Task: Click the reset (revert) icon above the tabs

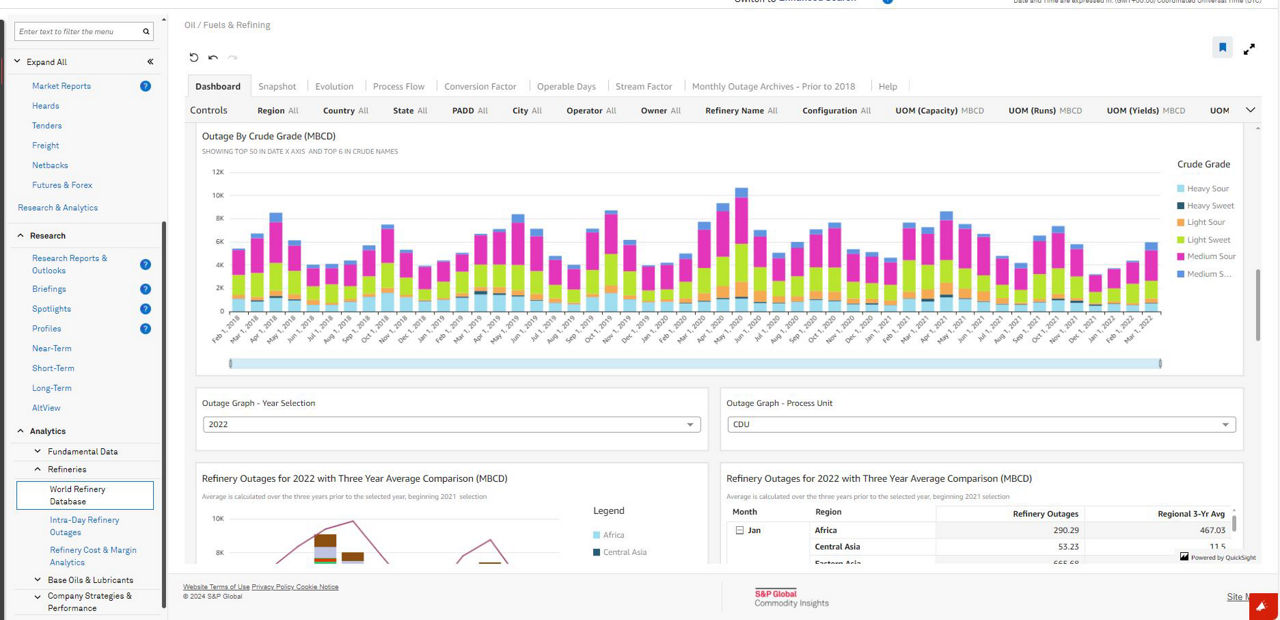Action: pyautogui.click(x=194, y=58)
